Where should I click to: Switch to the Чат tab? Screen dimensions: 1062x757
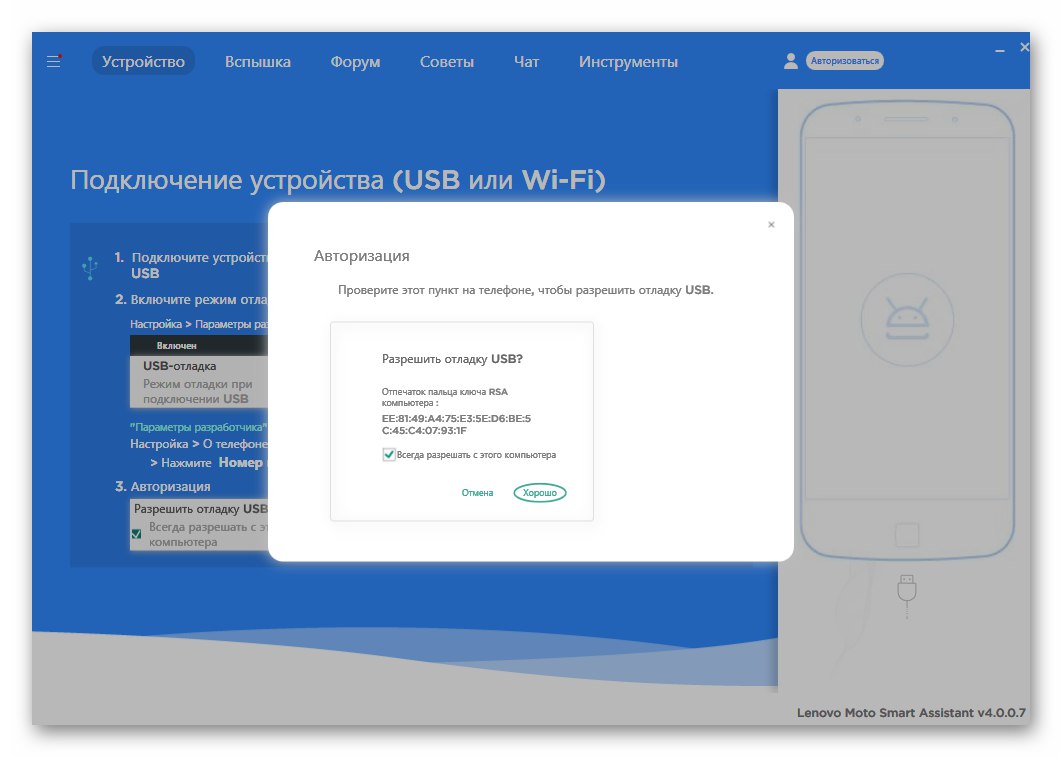pyautogui.click(x=525, y=61)
